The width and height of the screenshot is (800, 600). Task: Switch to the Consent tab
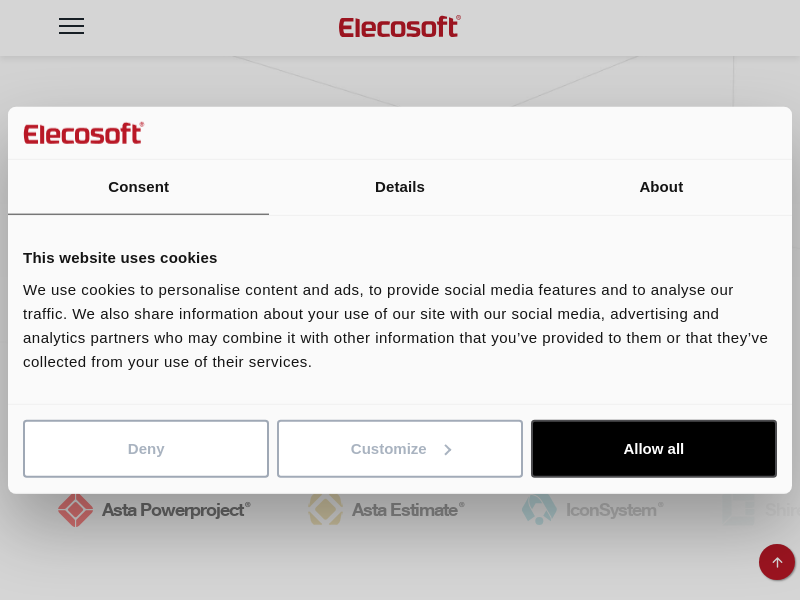coord(138,187)
